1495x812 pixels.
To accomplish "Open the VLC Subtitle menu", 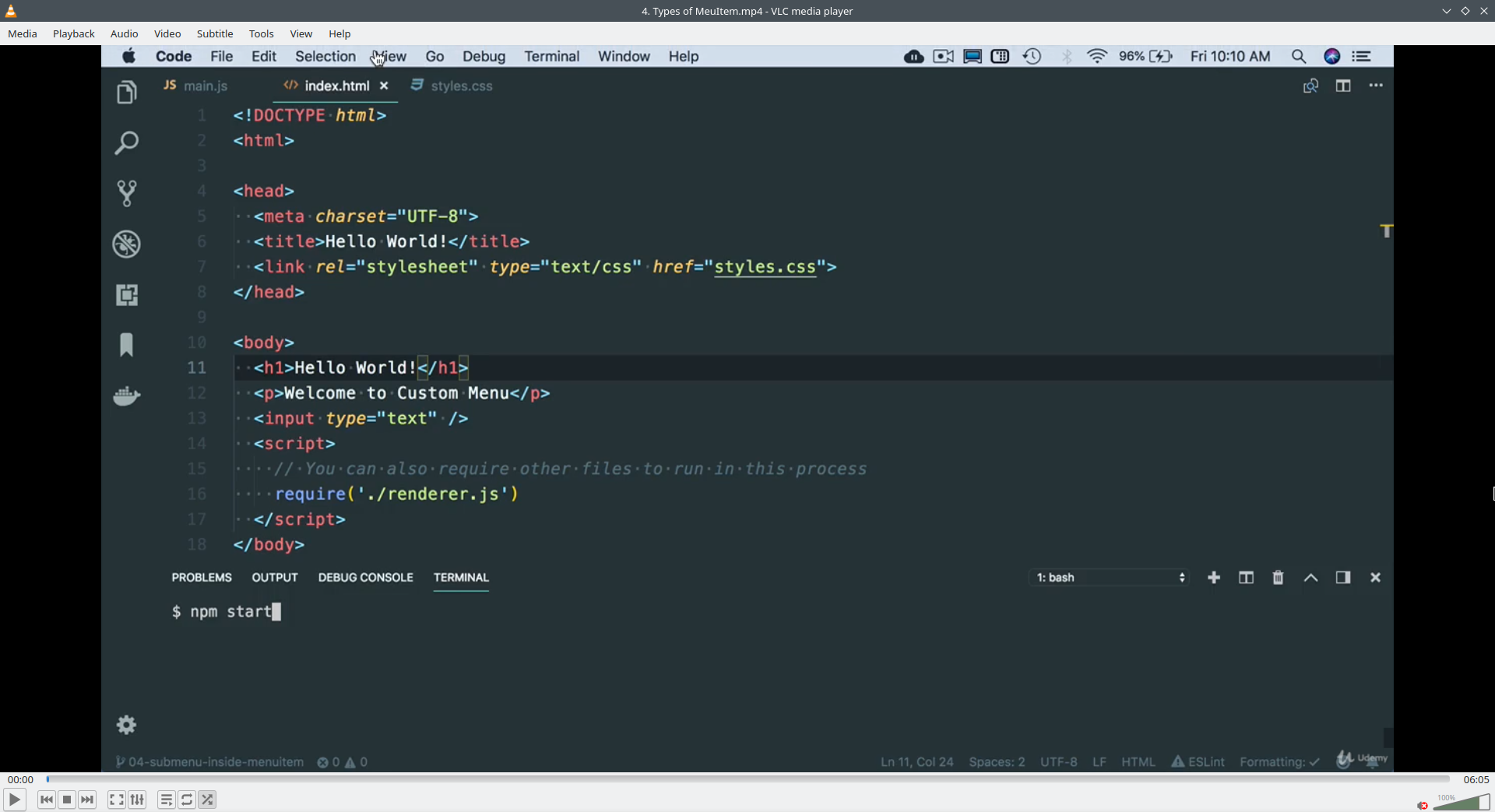I will pos(215,33).
